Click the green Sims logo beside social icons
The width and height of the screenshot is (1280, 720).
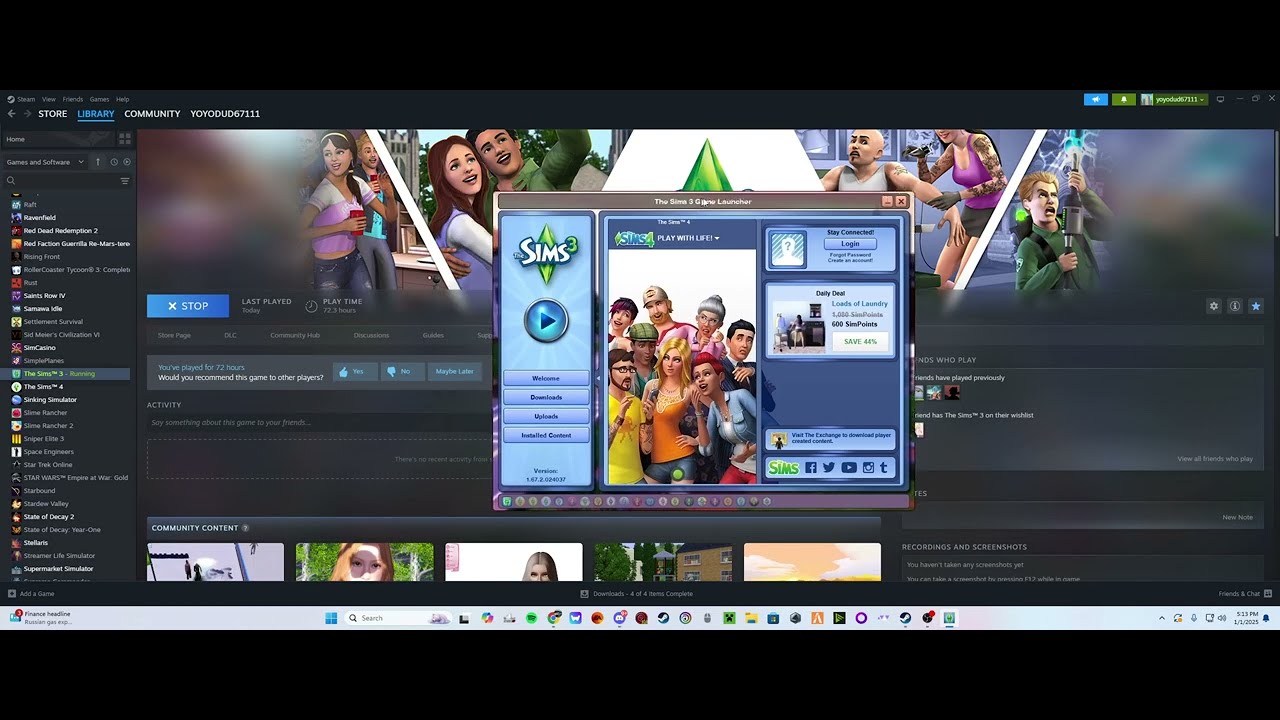coord(784,467)
